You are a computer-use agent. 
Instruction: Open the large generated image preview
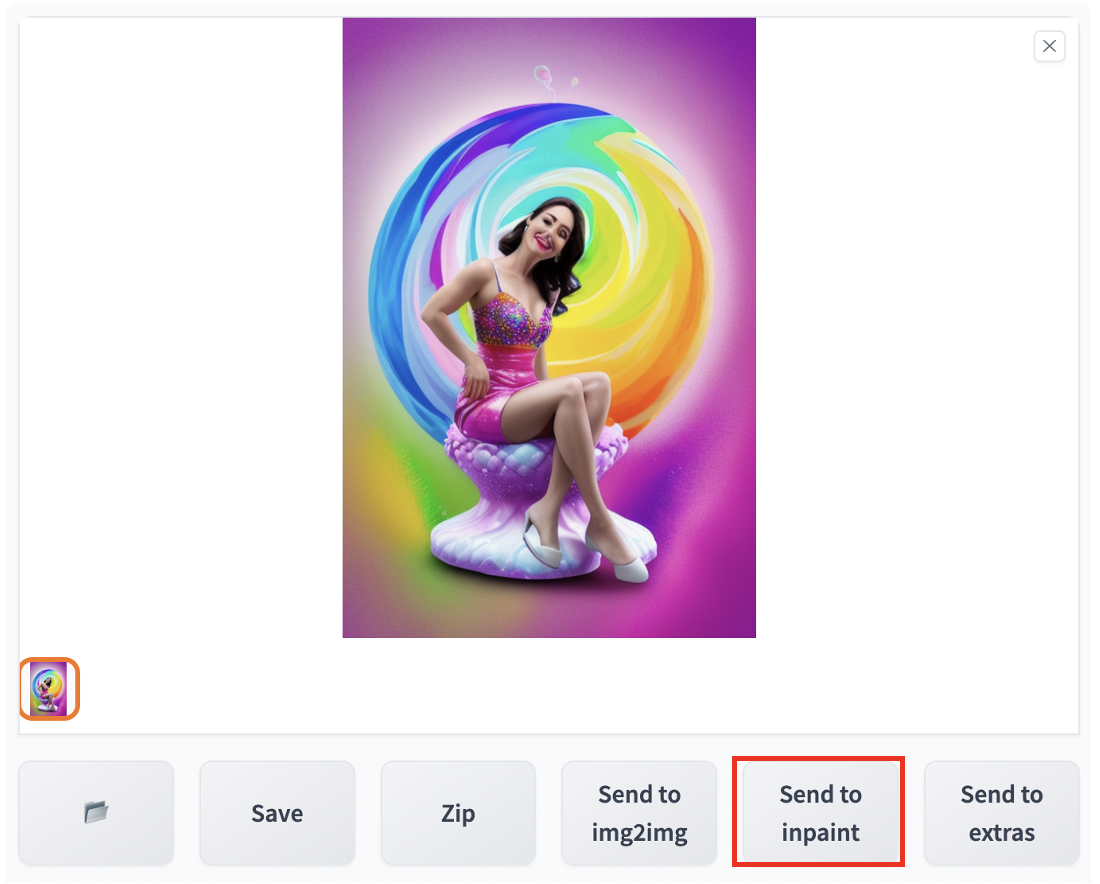(549, 328)
